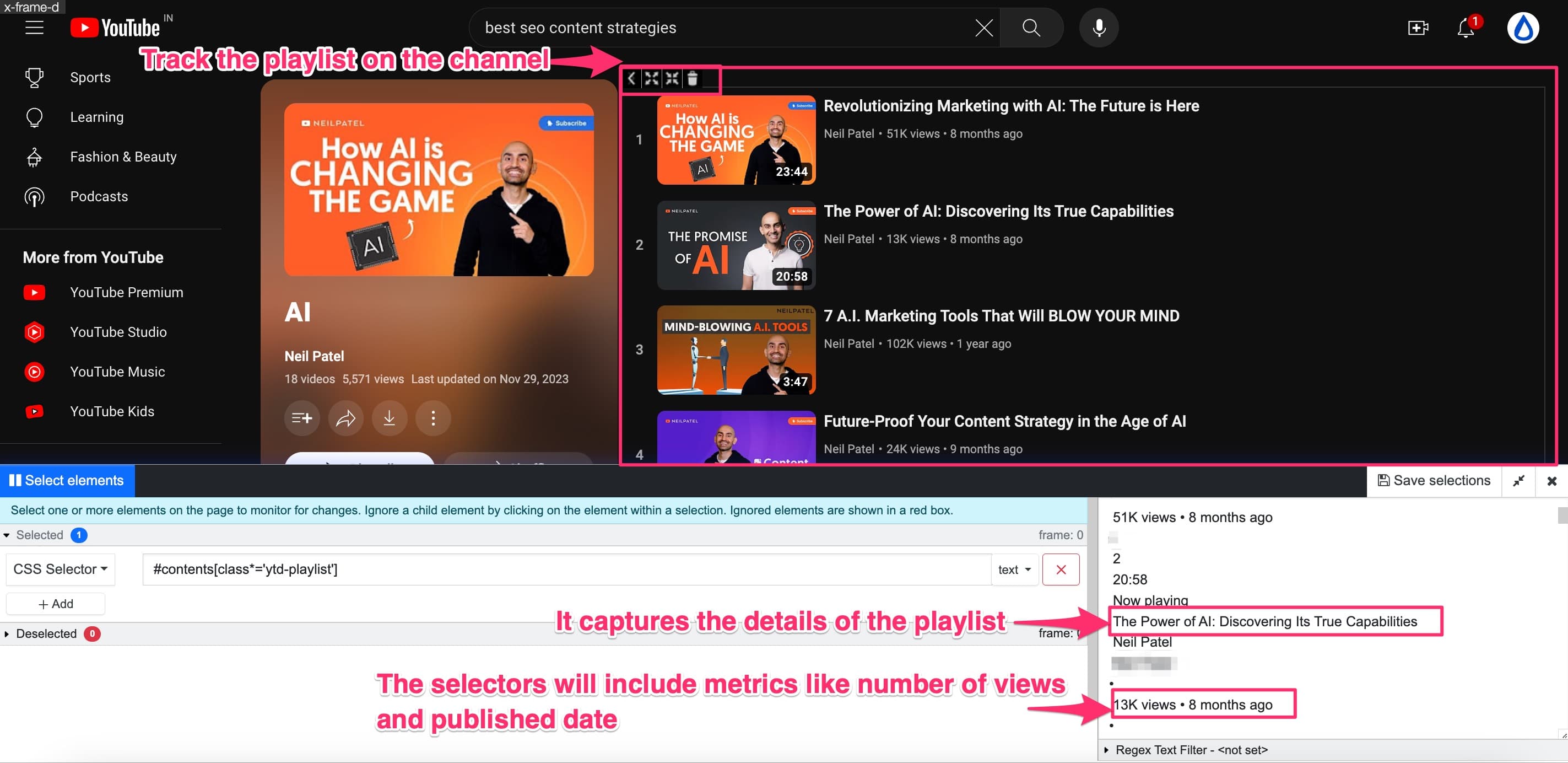Screen dimensions: 1568x763
Task: Open the CSS Selector dropdown
Action: (60, 569)
